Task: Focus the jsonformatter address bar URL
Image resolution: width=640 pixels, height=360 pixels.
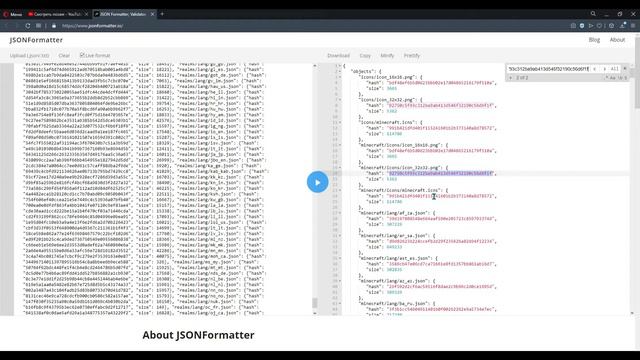Action: (x=93, y=26)
